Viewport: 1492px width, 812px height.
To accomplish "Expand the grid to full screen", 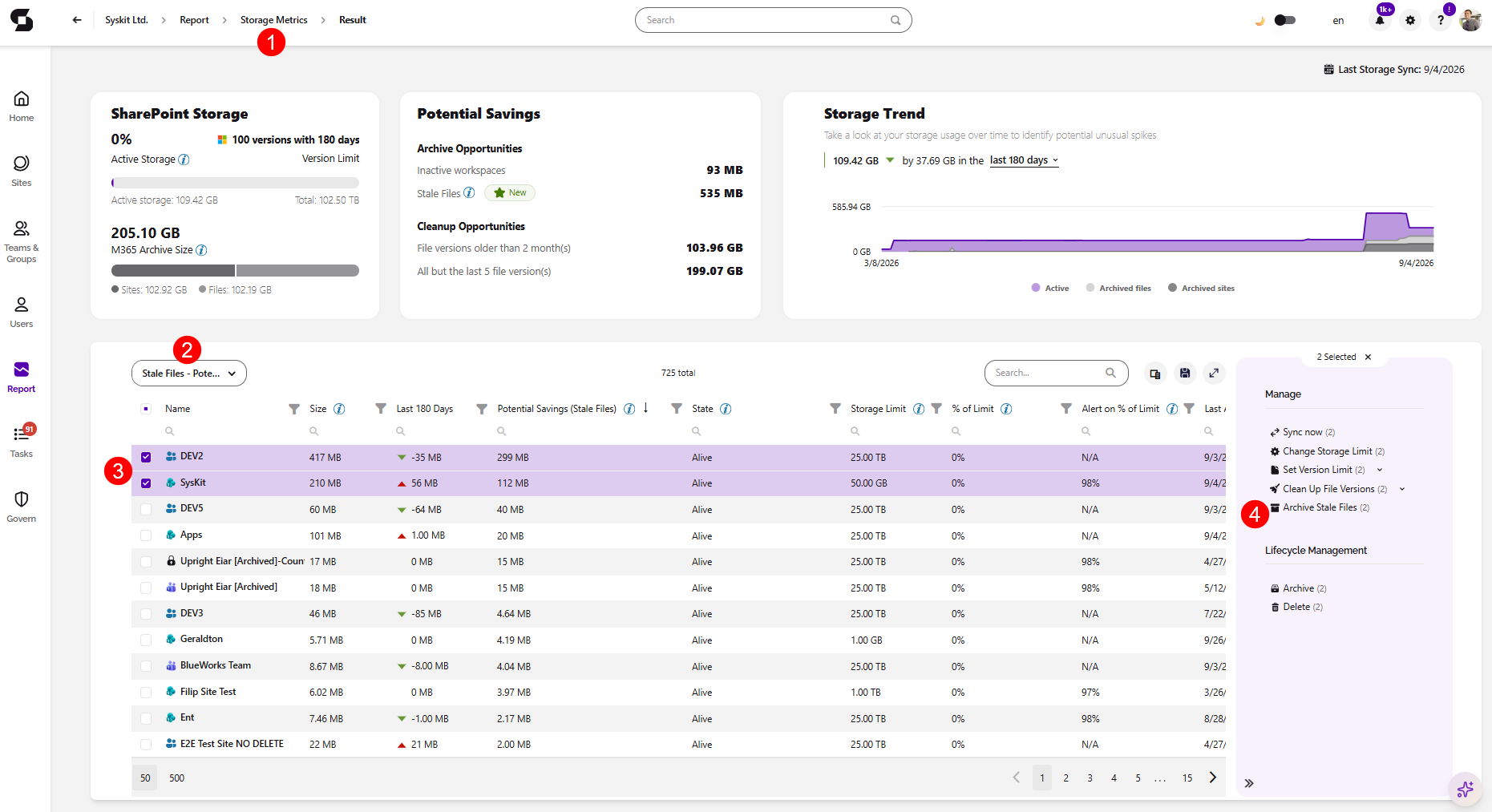I will 1215,374.
